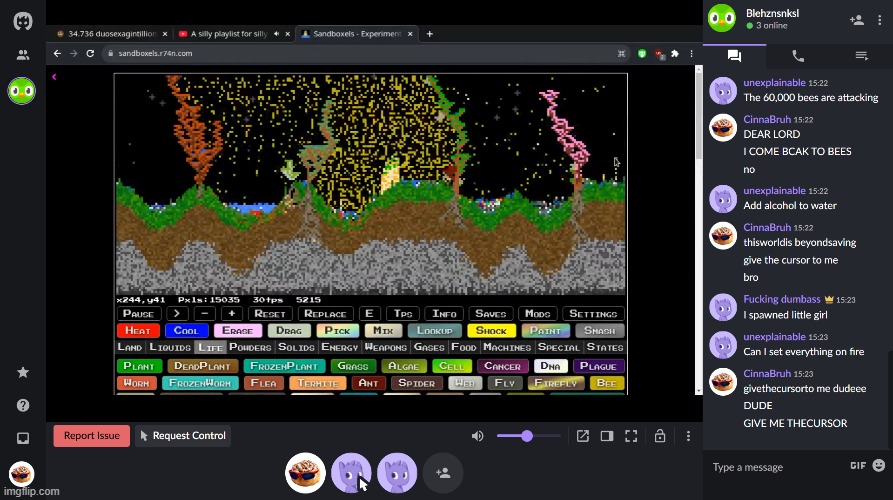
Task: Mute the stream volume speaker icon
Action: click(477, 436)
